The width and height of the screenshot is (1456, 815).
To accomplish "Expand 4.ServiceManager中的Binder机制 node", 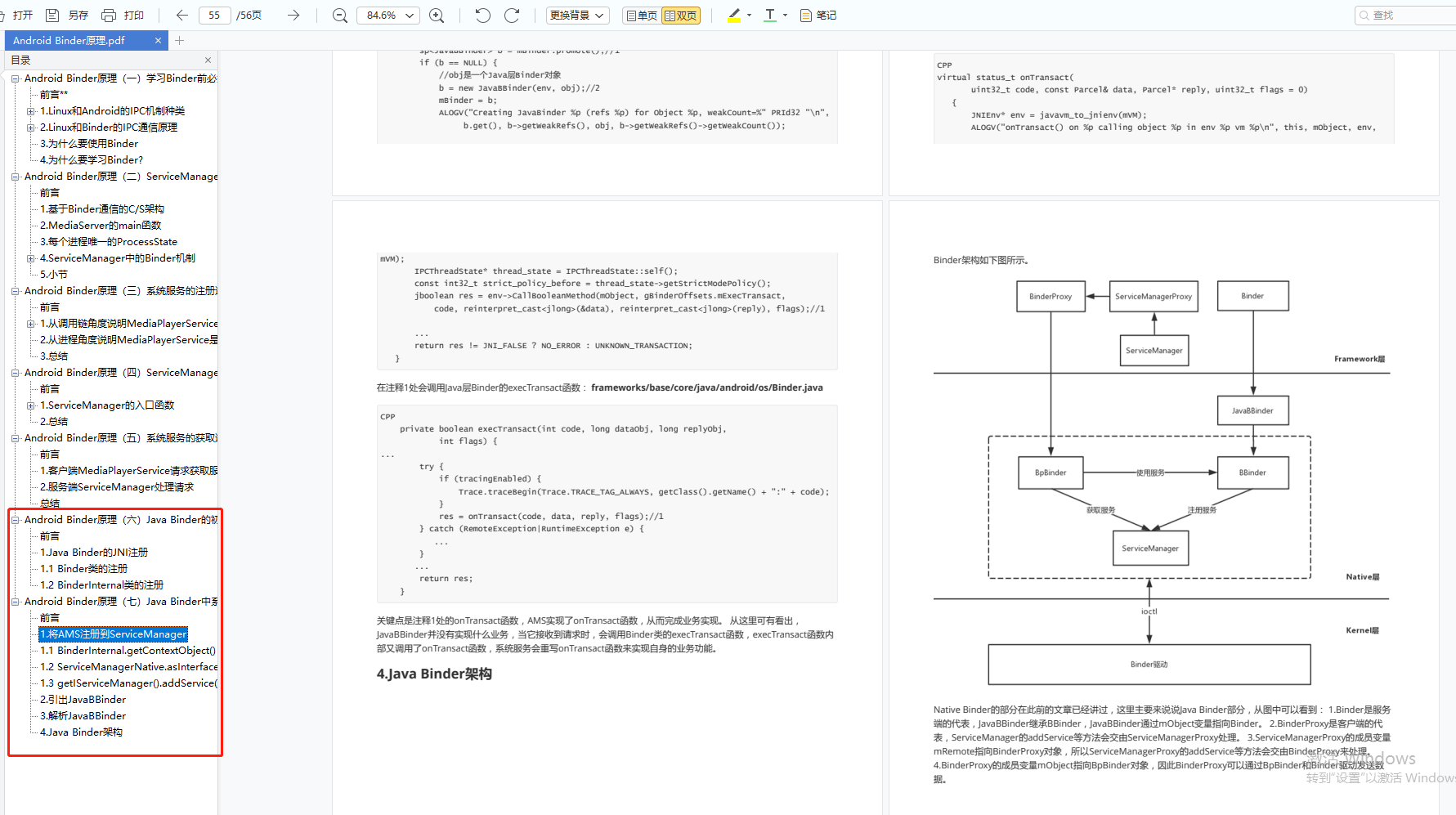I will point(31,258).
